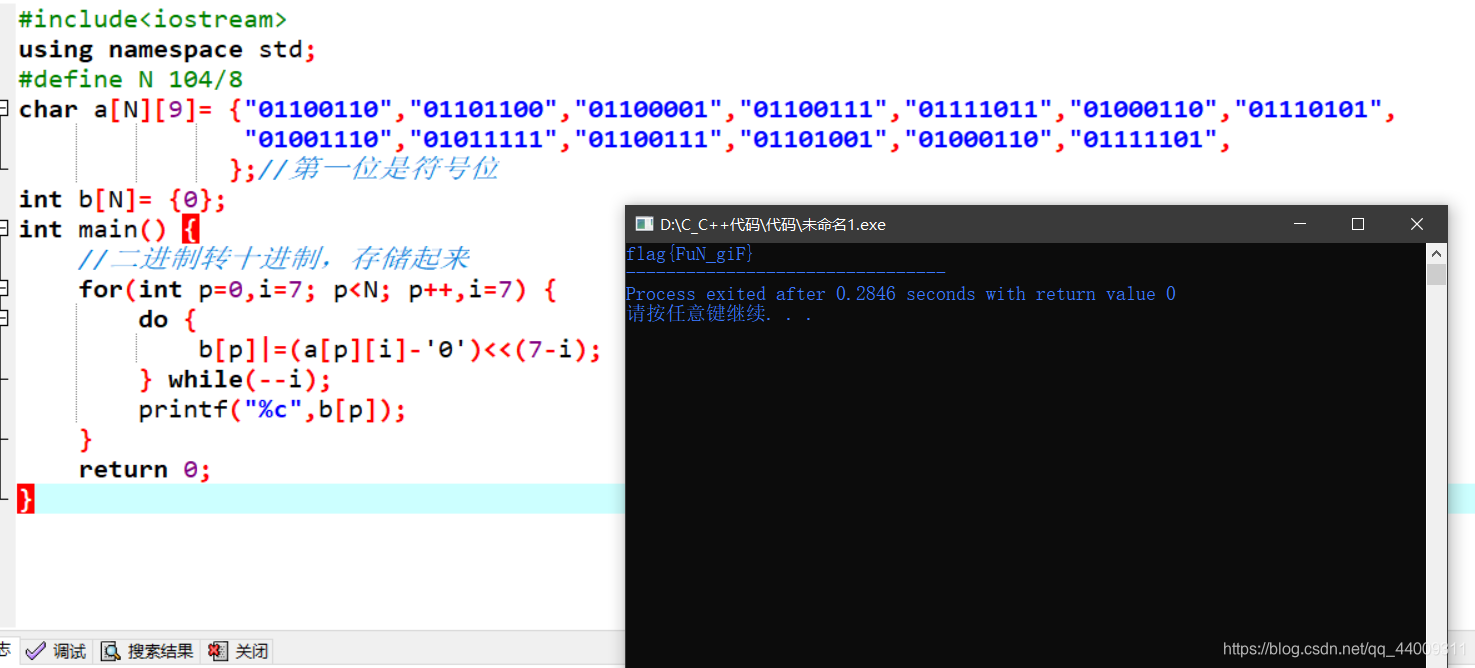Click the string "01100110" in the array
Image resolution: width=1475 pixels, height=668 pixels.
(x=318, y=109)
